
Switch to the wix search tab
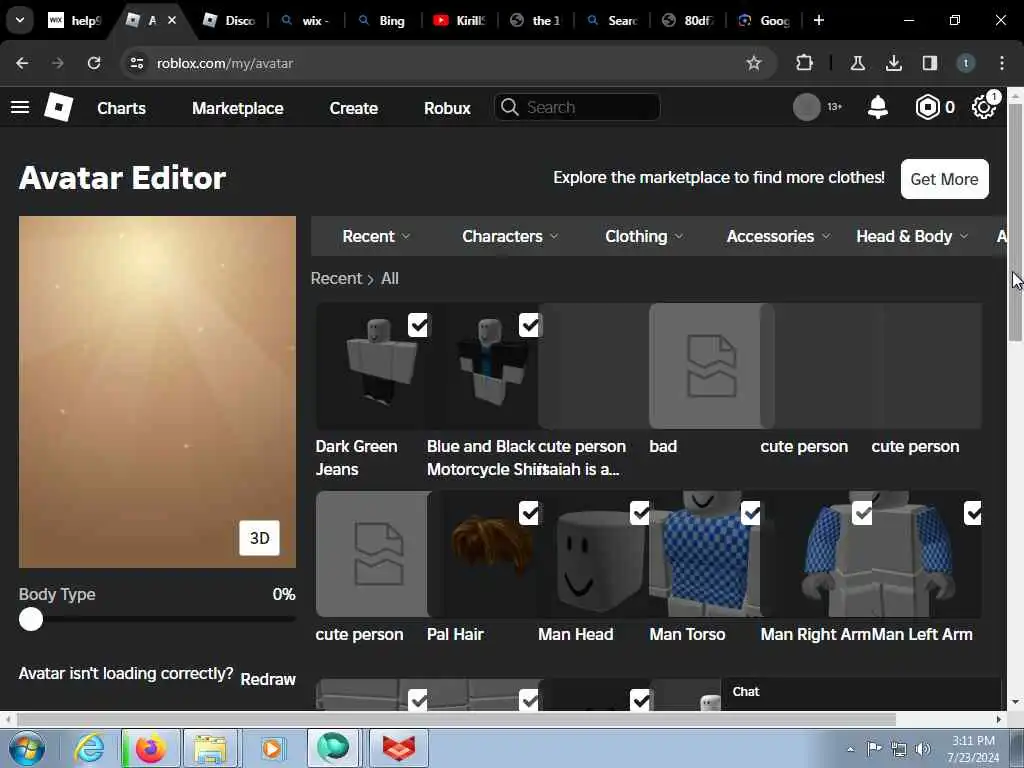[306, 20]
